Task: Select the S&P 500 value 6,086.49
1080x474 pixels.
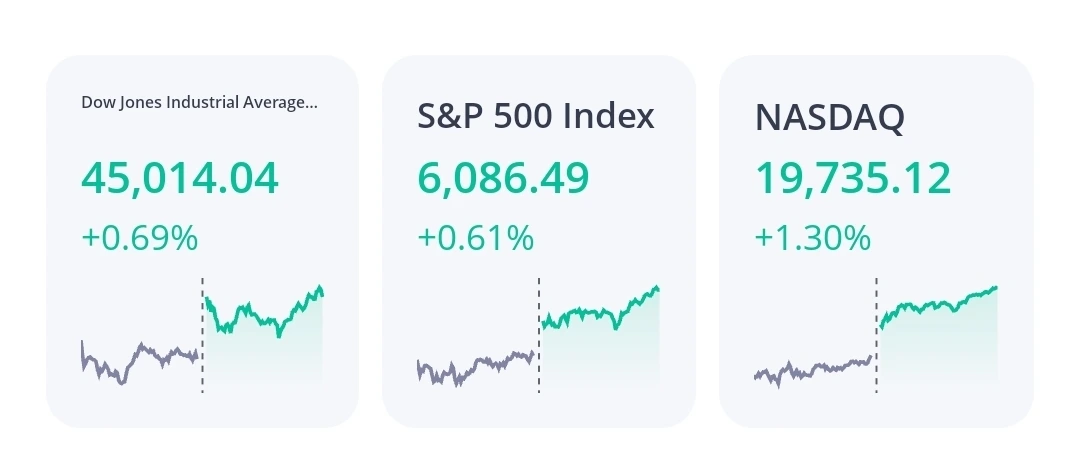Action: point(503,178)
